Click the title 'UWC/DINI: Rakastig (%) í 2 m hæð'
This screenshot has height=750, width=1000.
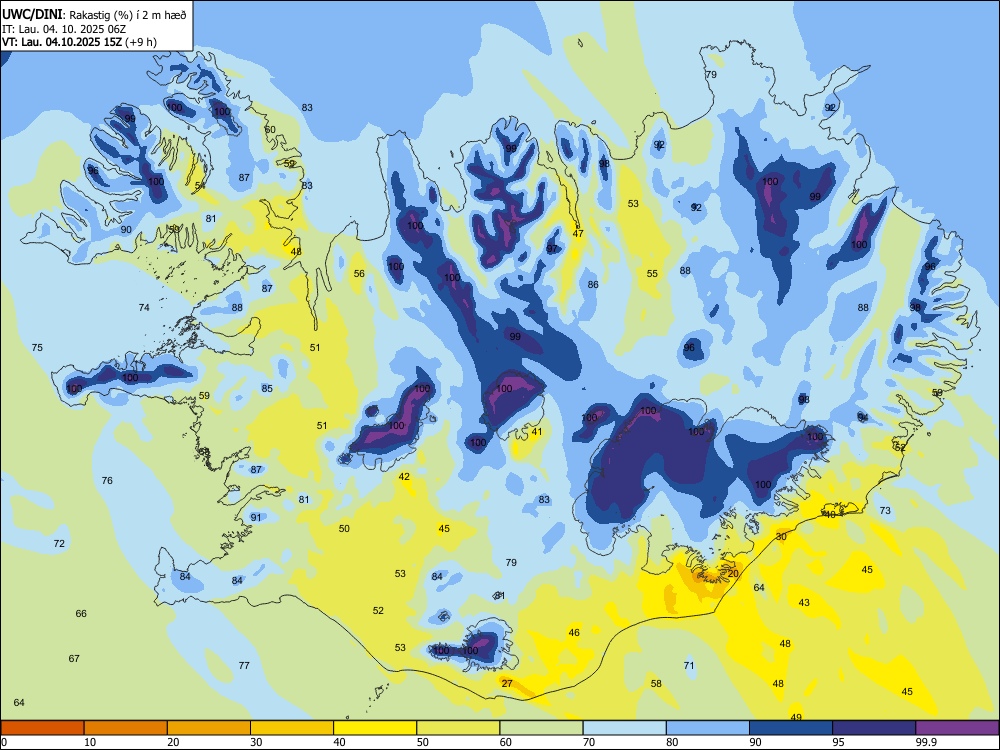click(94, 15)
